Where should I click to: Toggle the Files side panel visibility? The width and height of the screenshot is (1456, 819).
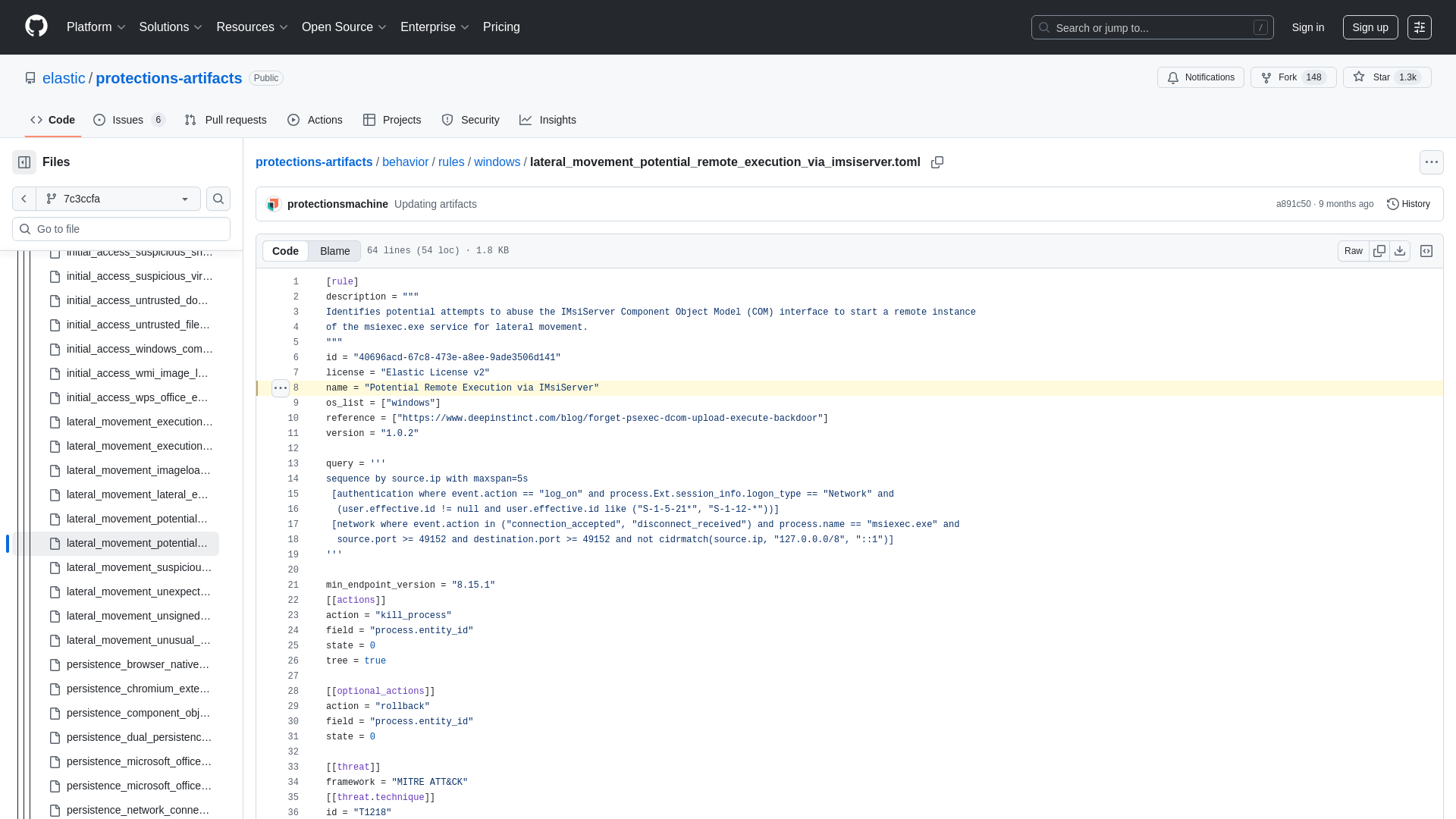(23, 162)
